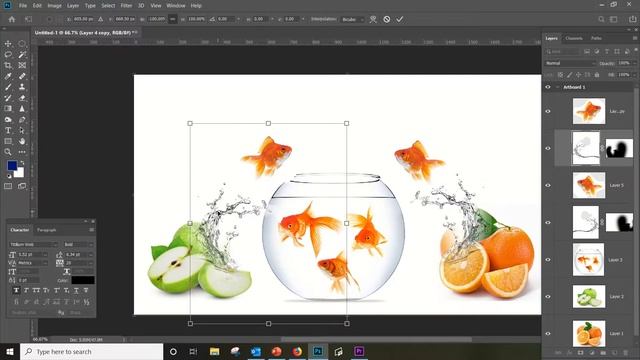This screenshot has height=360, width=640.
Task: Hide the top goldfish copy layer
Action: coord(548,111)
